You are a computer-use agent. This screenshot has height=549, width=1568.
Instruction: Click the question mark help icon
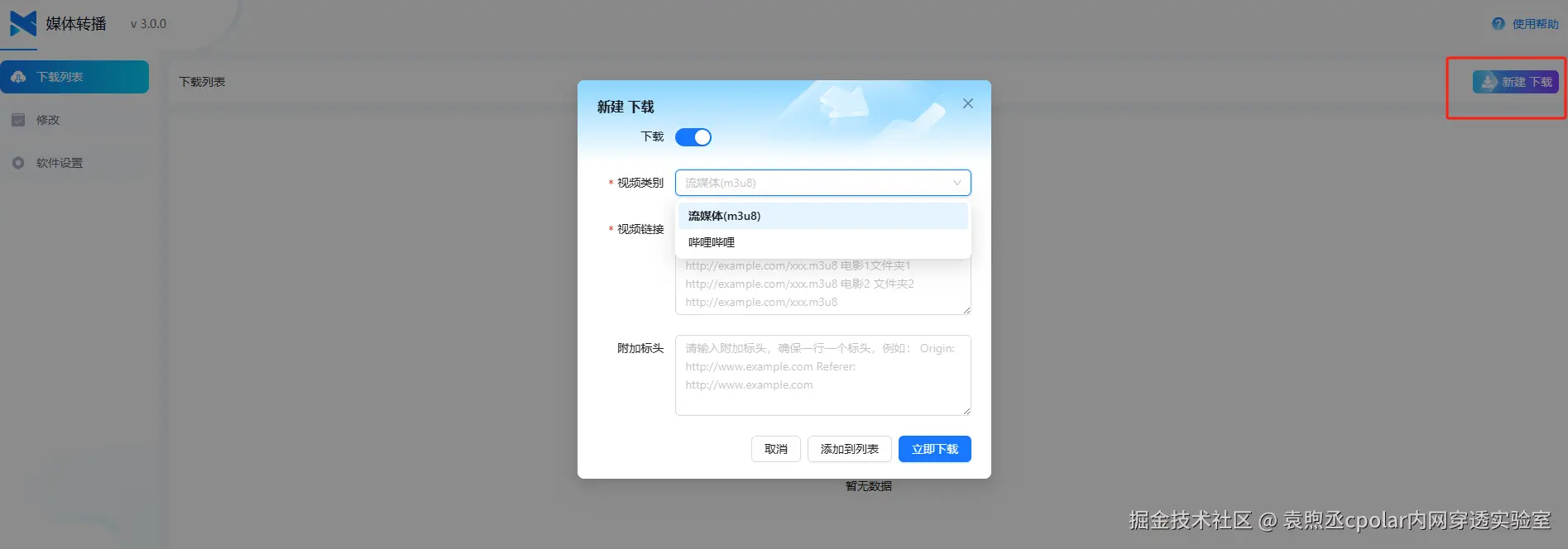click(1498, 24)
